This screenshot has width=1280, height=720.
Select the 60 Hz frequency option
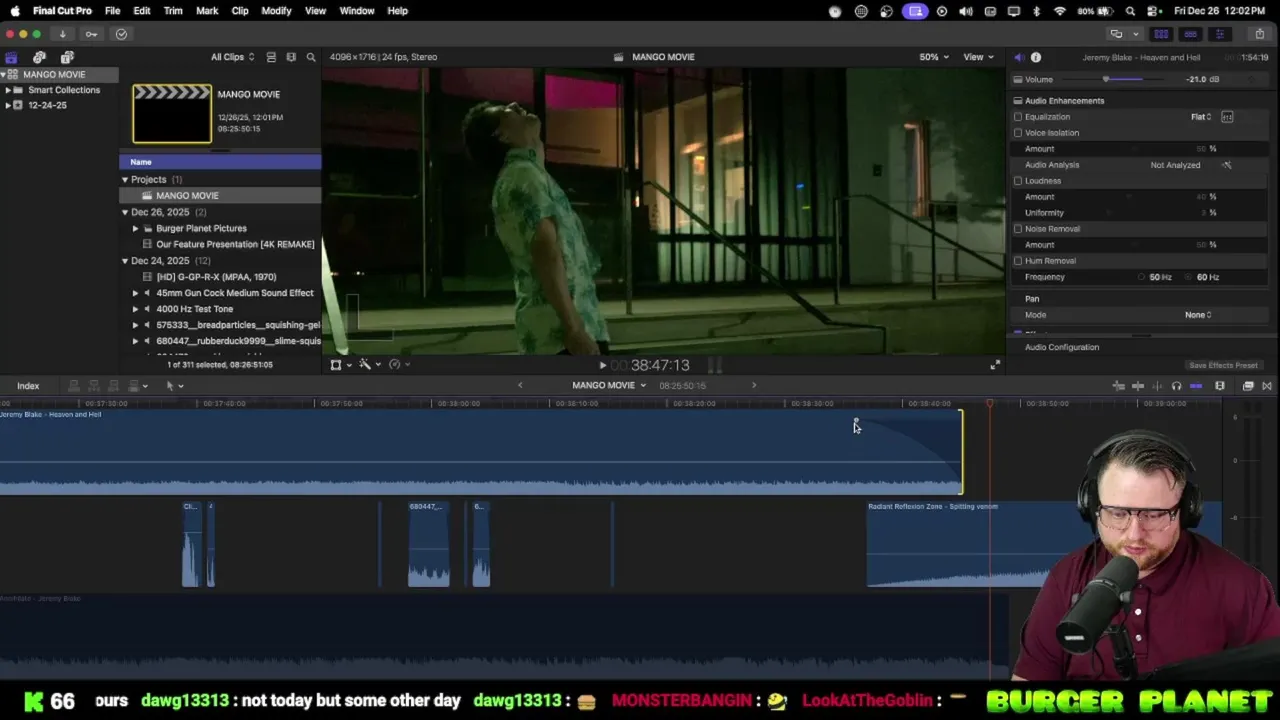click(x=1203, y=277)
